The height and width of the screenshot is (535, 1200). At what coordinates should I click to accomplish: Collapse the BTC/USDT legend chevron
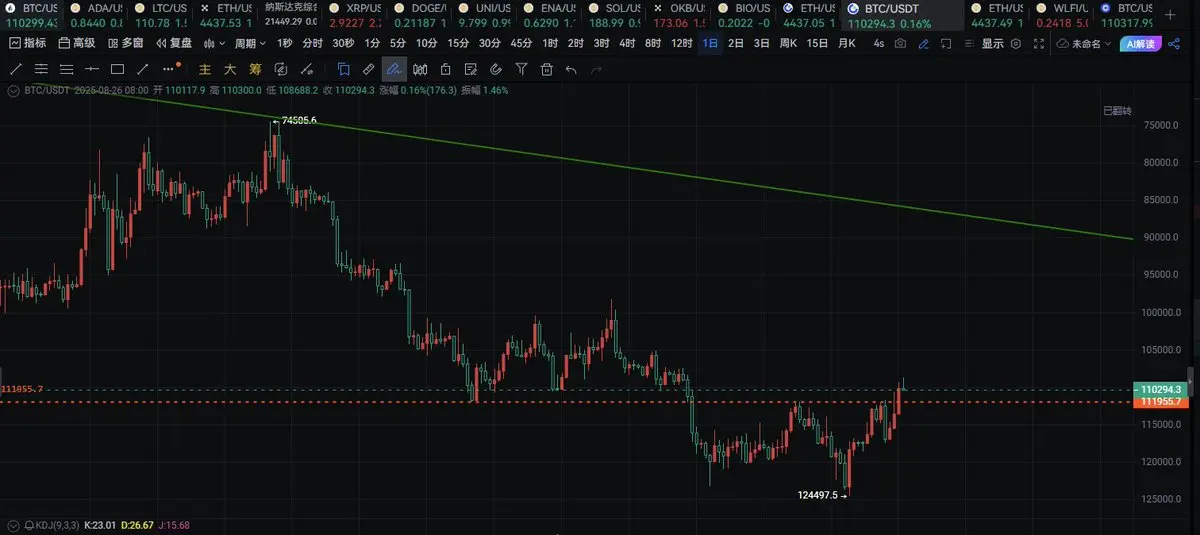[13, 90]
